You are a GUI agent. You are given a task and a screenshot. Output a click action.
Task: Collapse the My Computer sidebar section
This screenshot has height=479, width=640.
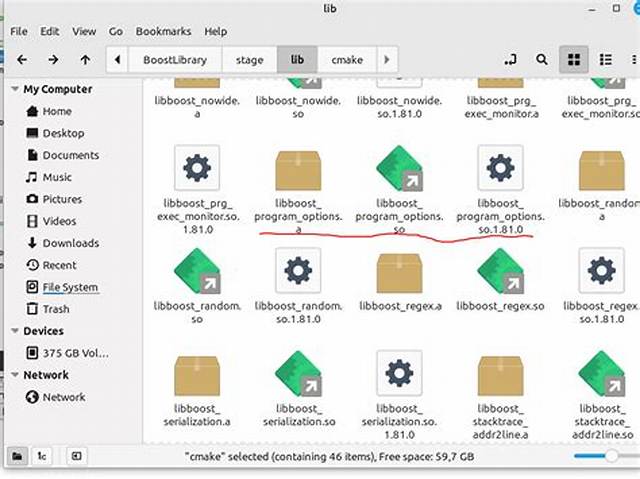15,89
